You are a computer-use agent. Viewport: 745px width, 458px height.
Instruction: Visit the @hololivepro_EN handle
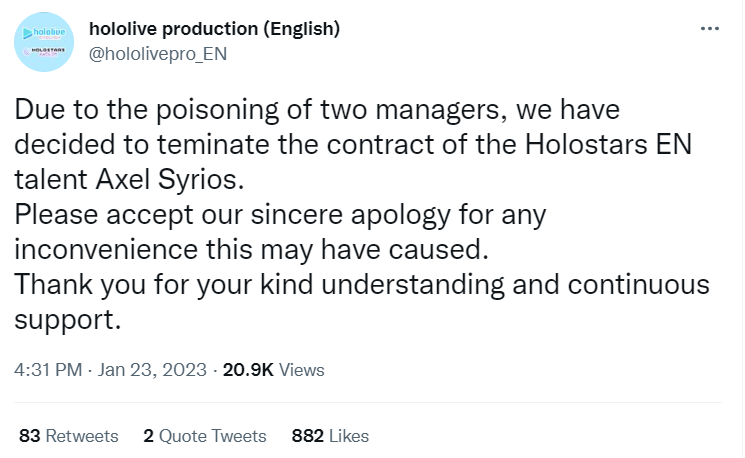point(158,54)
